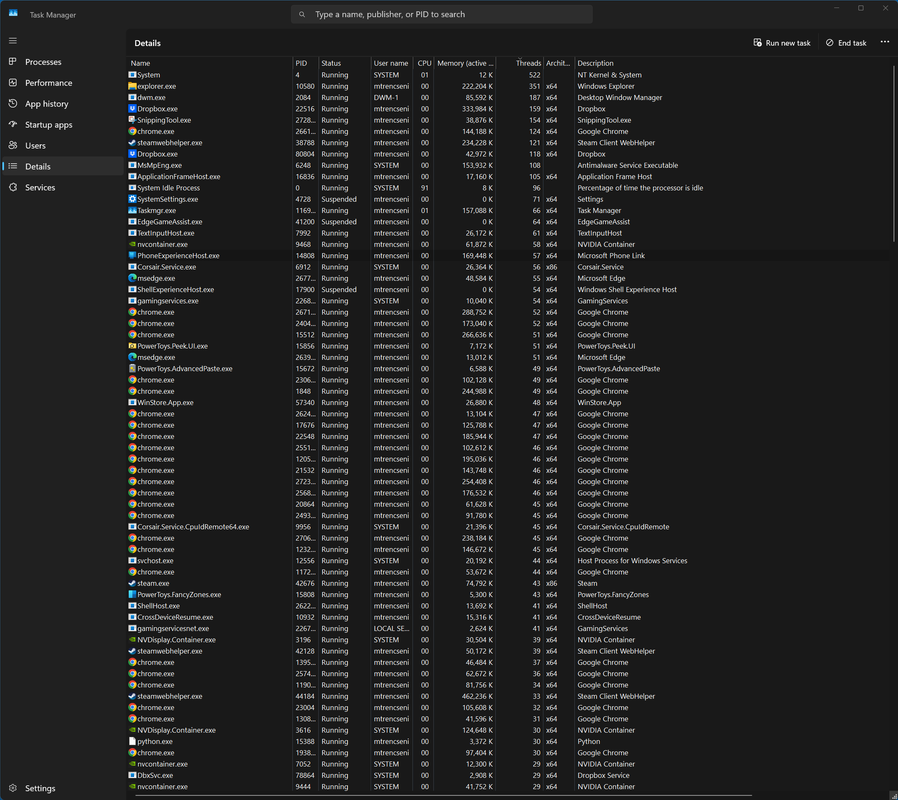Select the svchost.exe row
Image resolution: width=898 pixels, height=800 pixels.
coord(508,561)
